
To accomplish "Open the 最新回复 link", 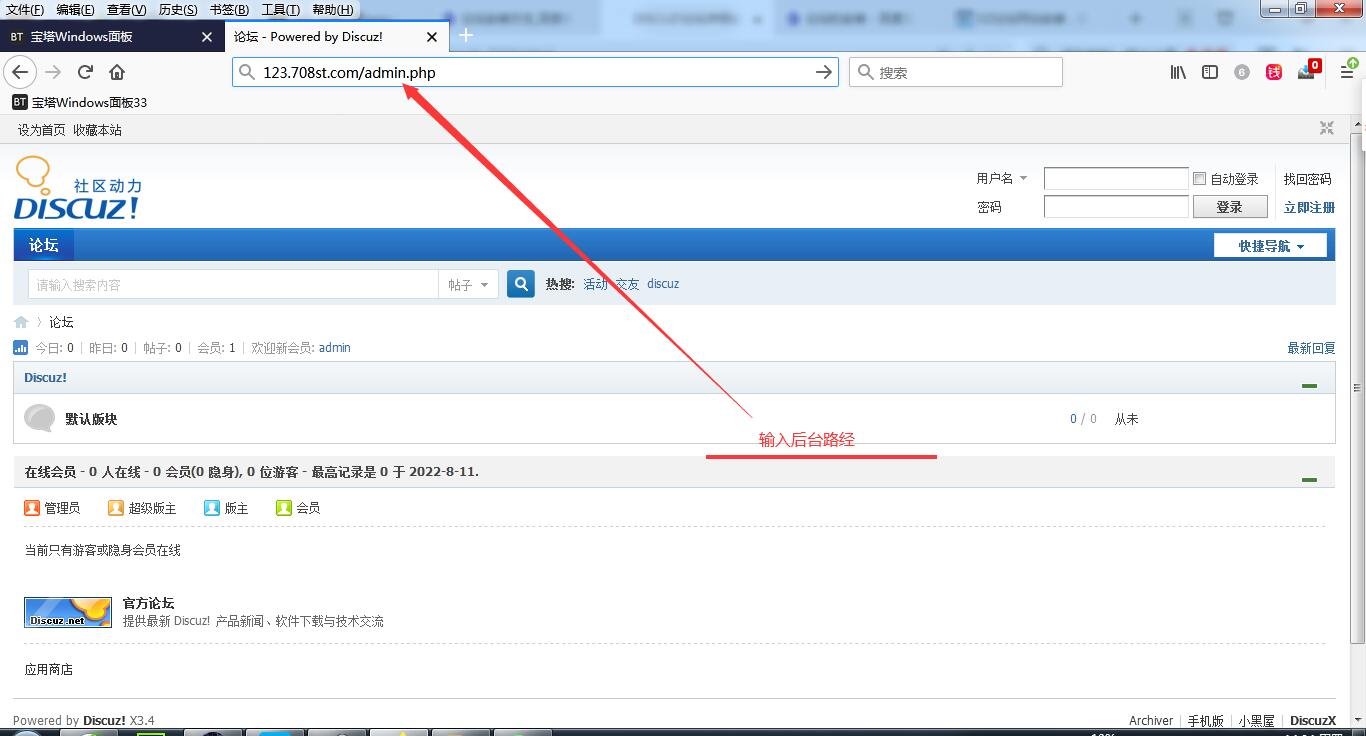I will pos(1311,348).
